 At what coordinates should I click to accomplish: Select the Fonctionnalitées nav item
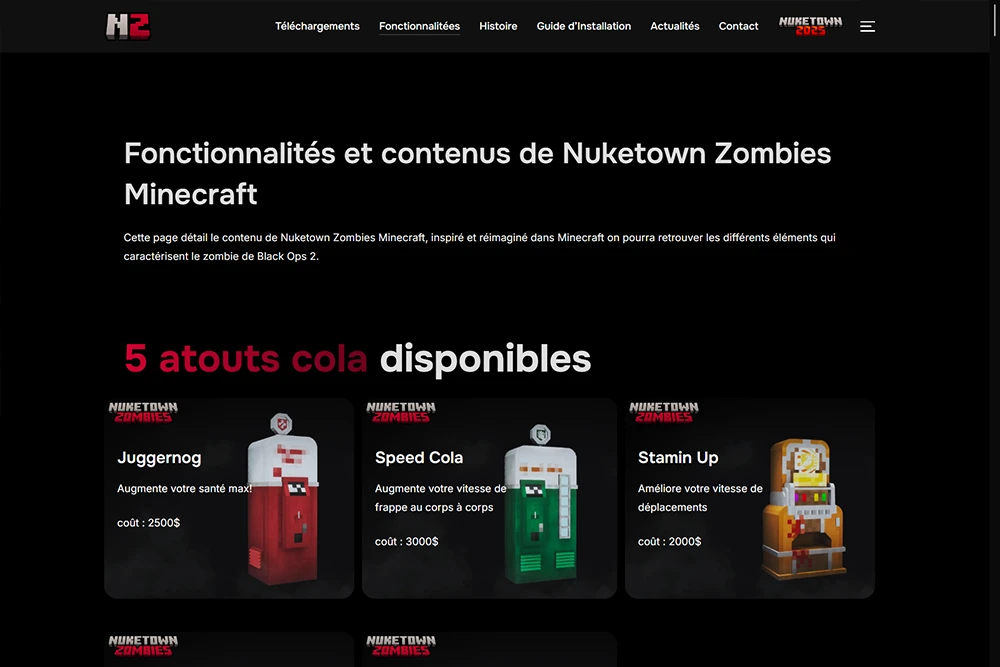[419, 26]
